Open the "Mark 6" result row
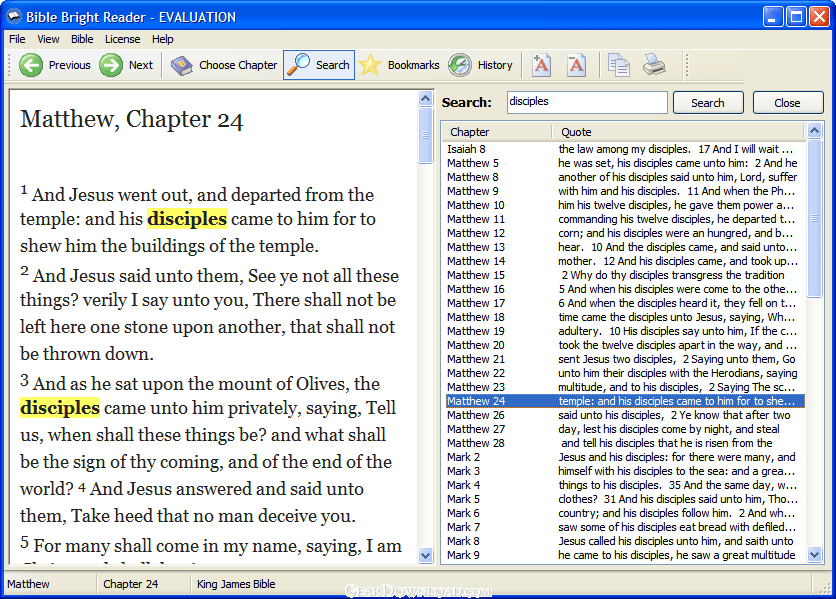 [x=625, y=513]
